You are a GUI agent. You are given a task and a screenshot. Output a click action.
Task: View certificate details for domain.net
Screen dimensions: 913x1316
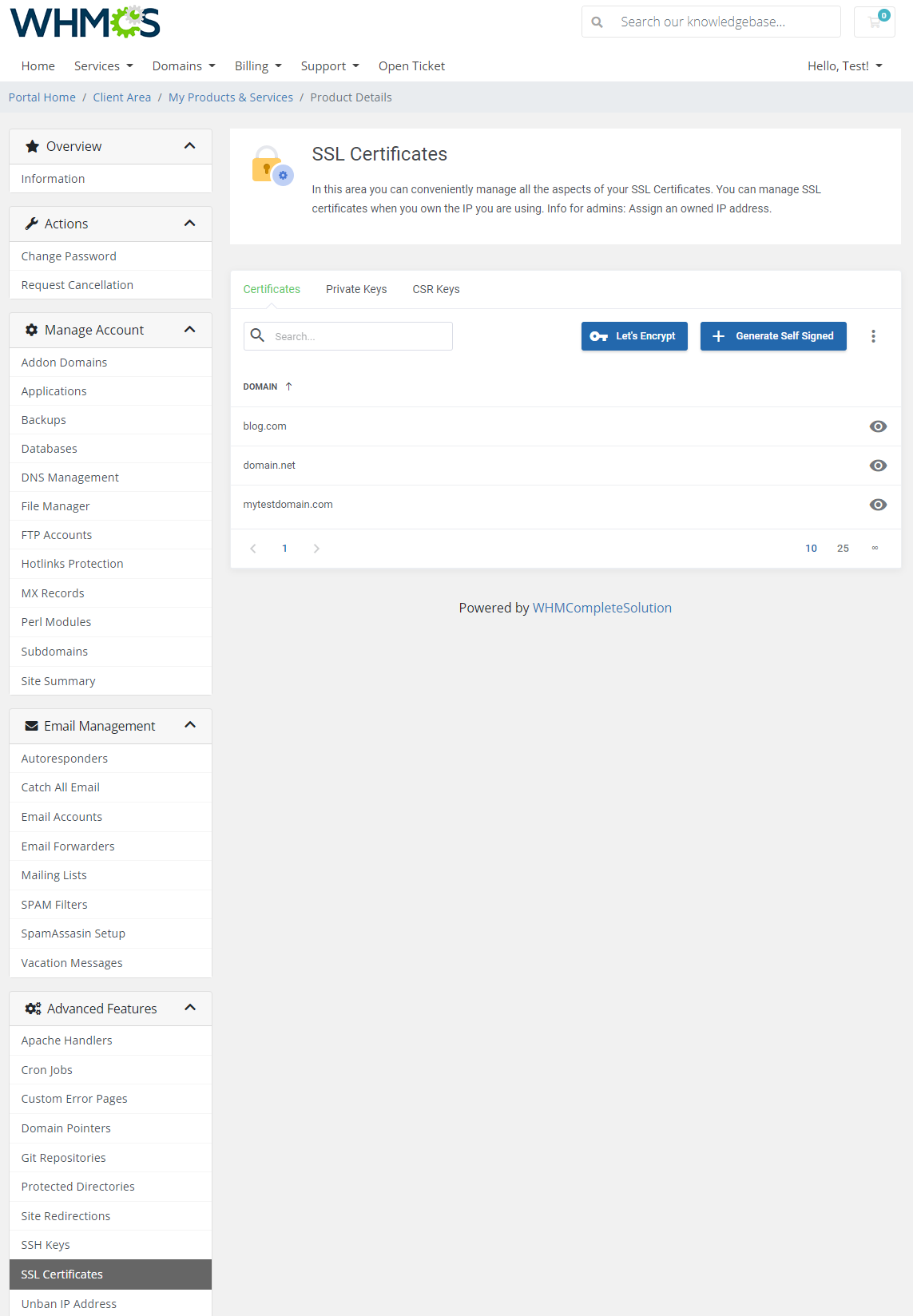[878, 466]
